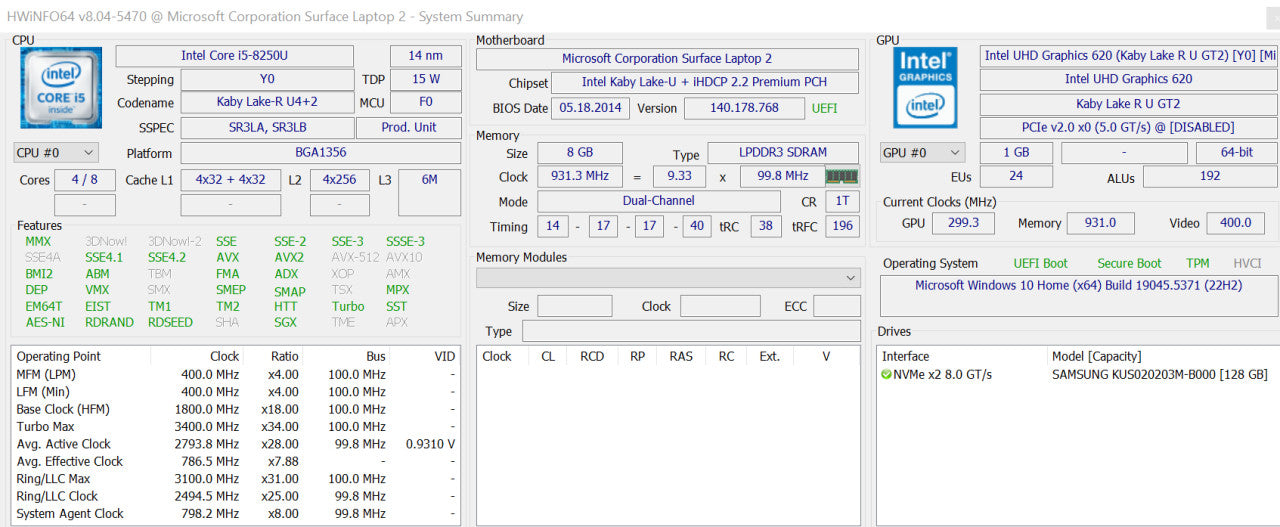Image resolution: width=1280 pixels, height=527 pixels.
Task: Click the LPDDR3 SDRAM type field
Action: (x=783, y=153)
